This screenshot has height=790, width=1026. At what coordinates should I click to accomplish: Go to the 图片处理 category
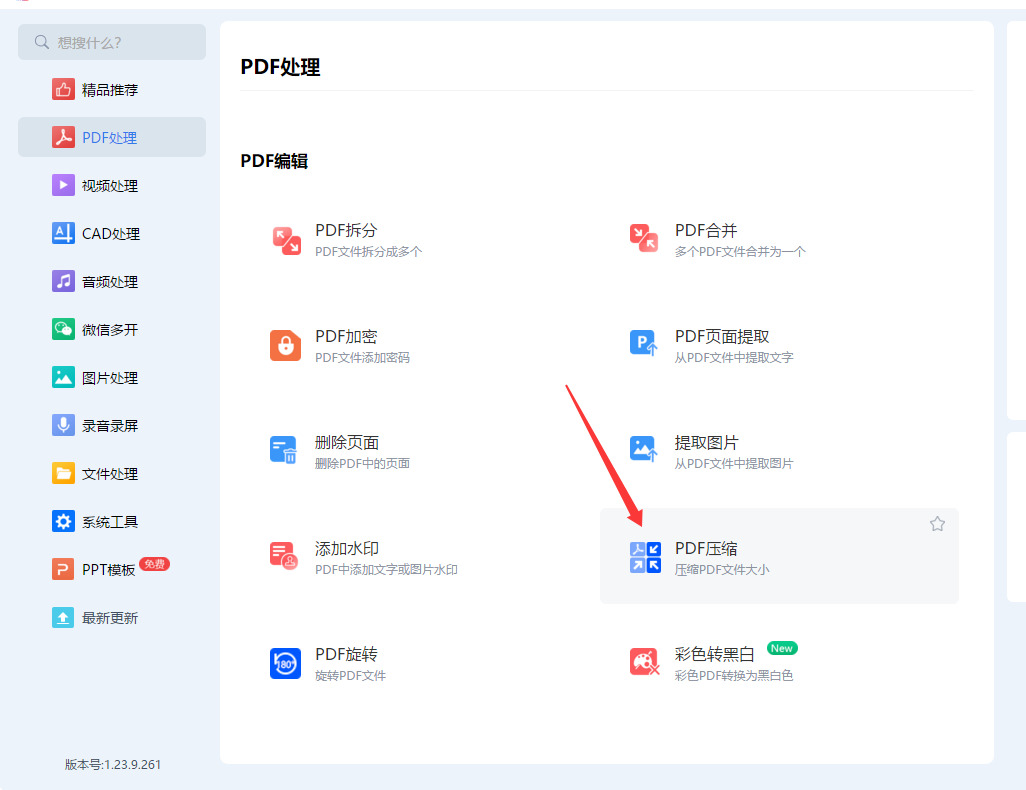(112, 378)
